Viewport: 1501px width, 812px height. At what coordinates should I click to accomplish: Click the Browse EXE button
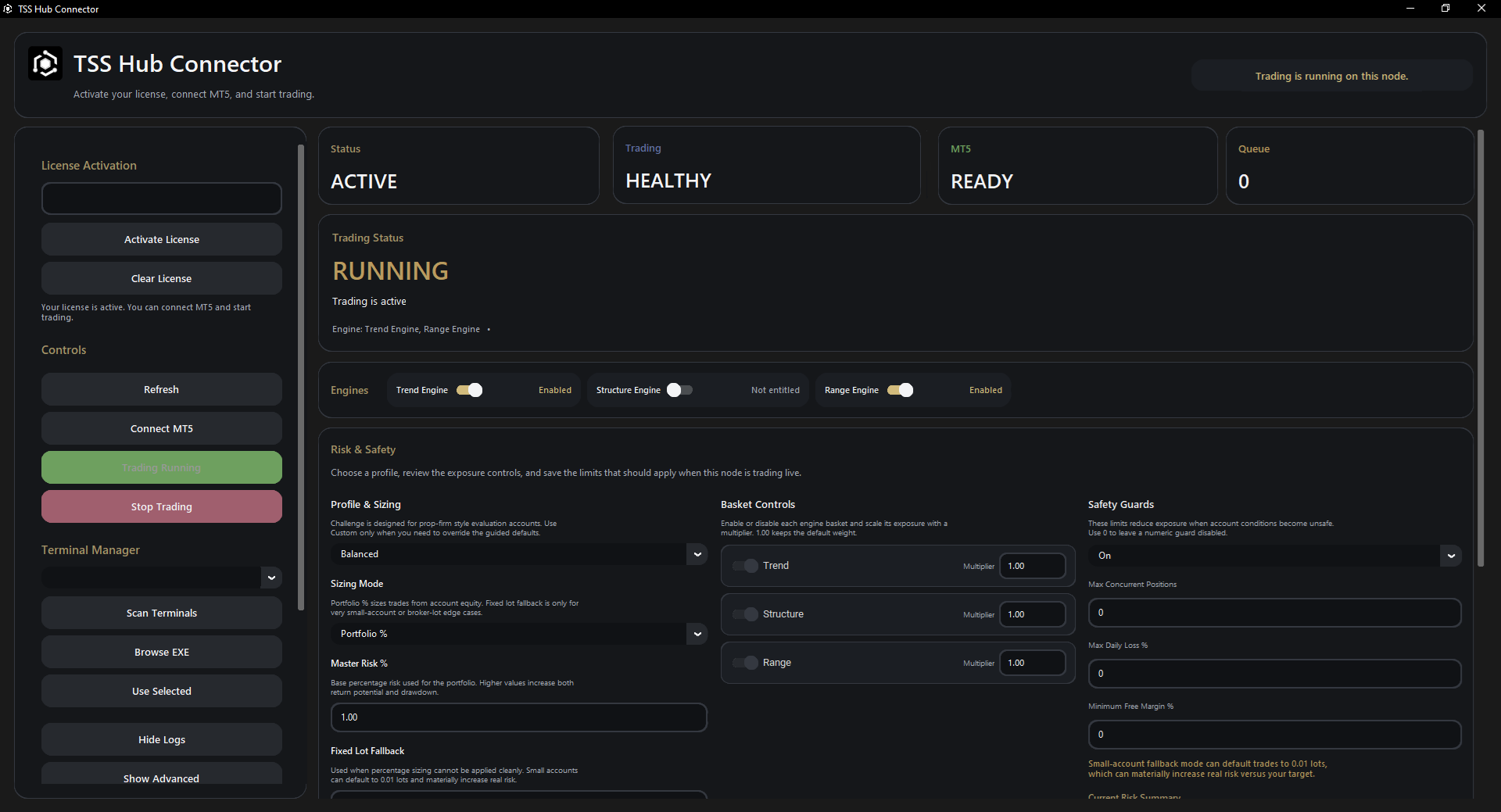pyautogui.click(x=162, y=652)
